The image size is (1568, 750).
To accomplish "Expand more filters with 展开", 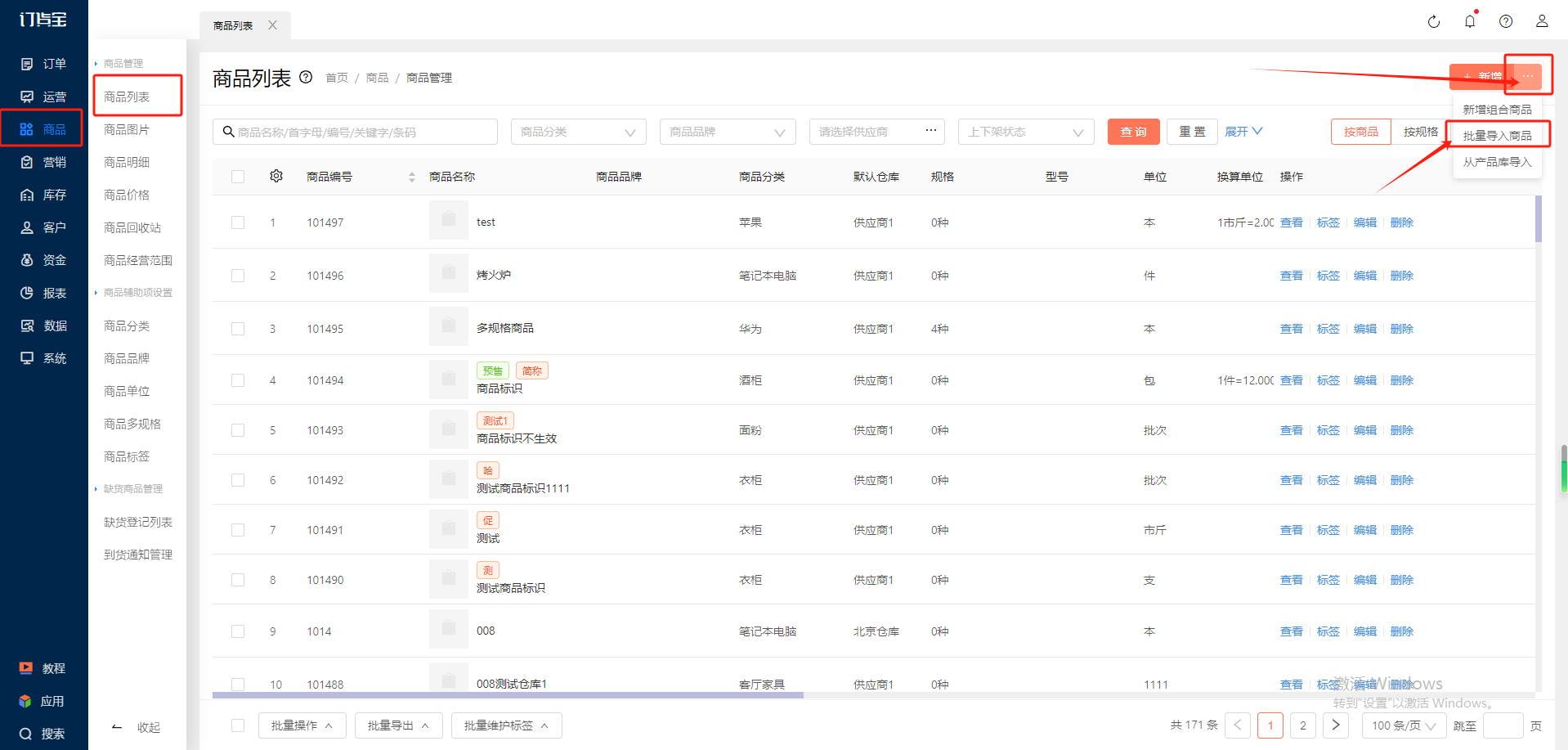I will point(1243,132).
